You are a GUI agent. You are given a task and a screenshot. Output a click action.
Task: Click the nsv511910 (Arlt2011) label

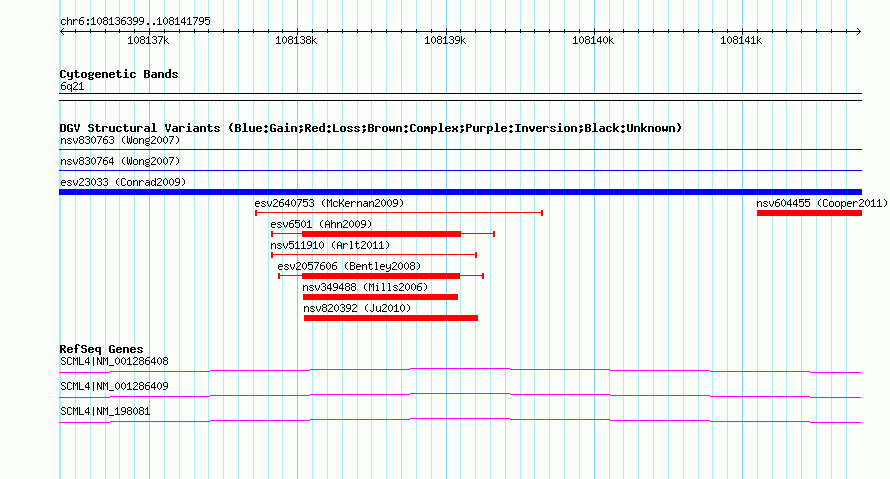click(330, 245)
